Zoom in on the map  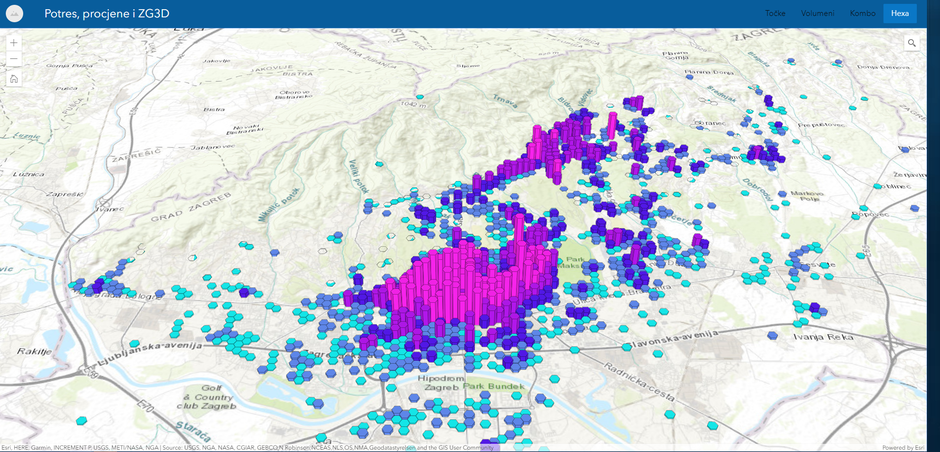coord(14,43)
